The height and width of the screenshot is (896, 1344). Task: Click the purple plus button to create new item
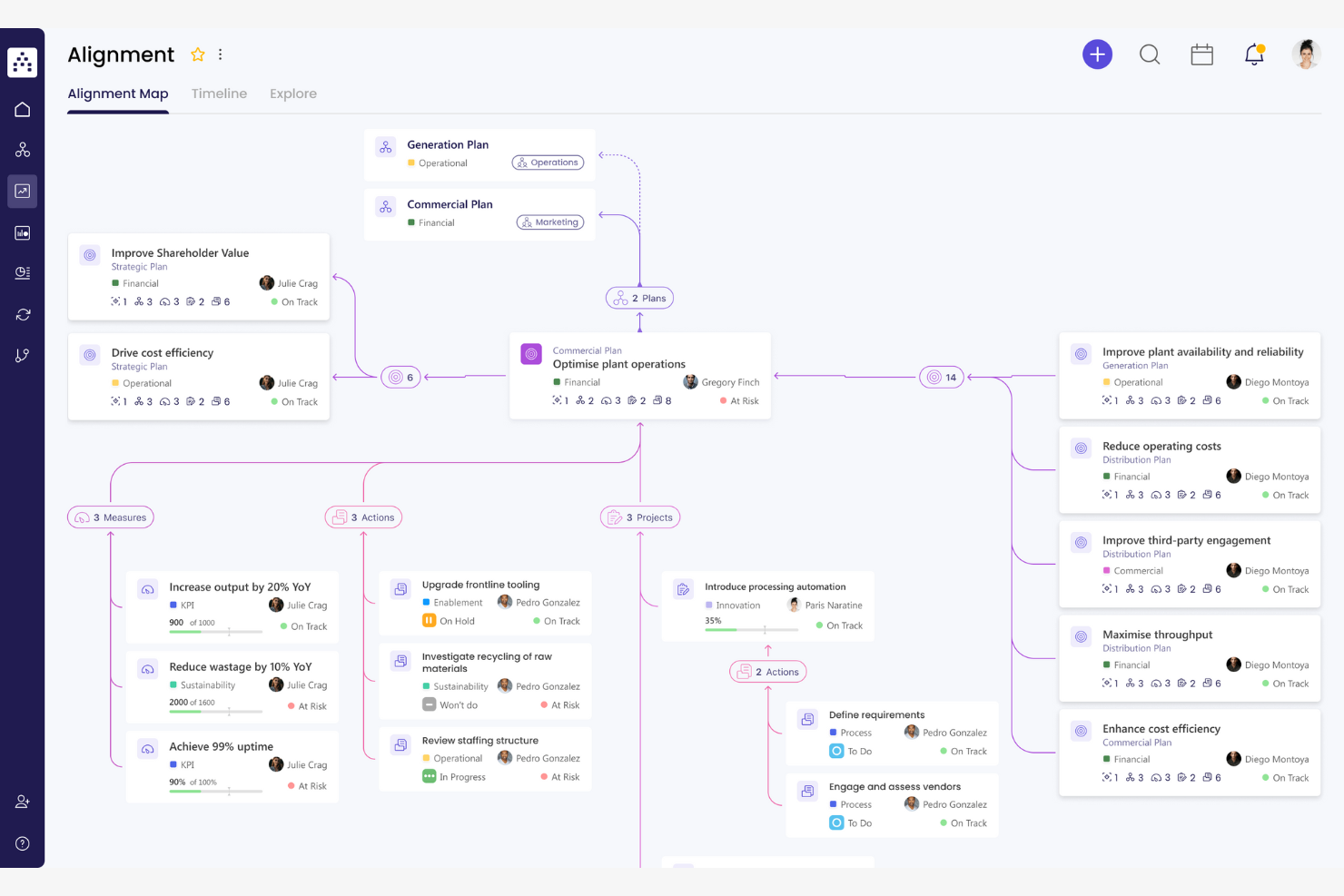(x=1097, y=54)
